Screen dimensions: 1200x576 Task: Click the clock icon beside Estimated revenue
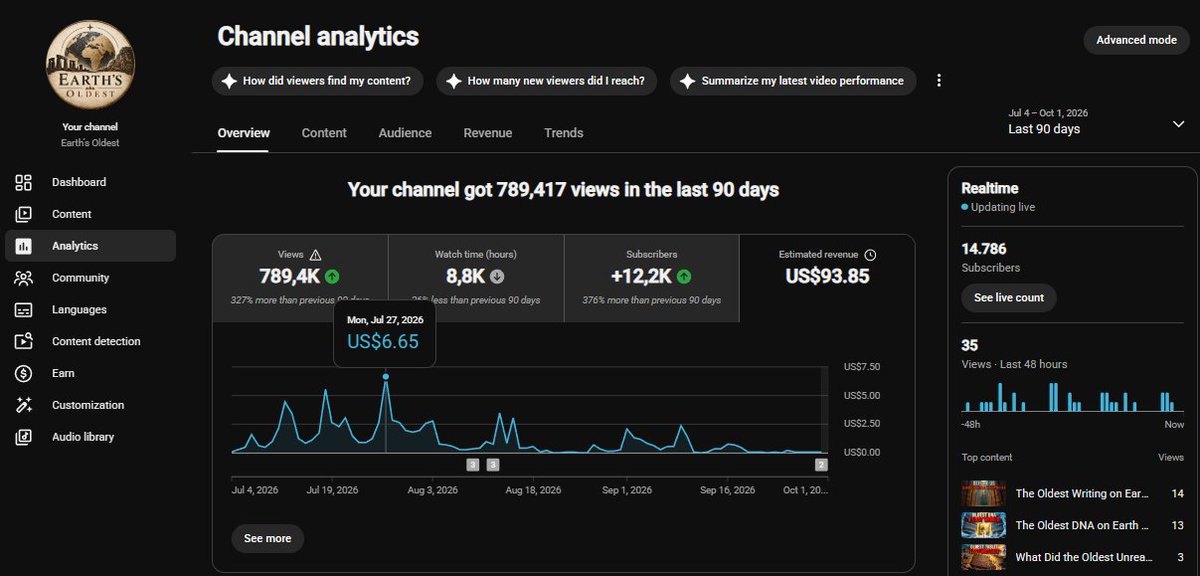point(870,255)
